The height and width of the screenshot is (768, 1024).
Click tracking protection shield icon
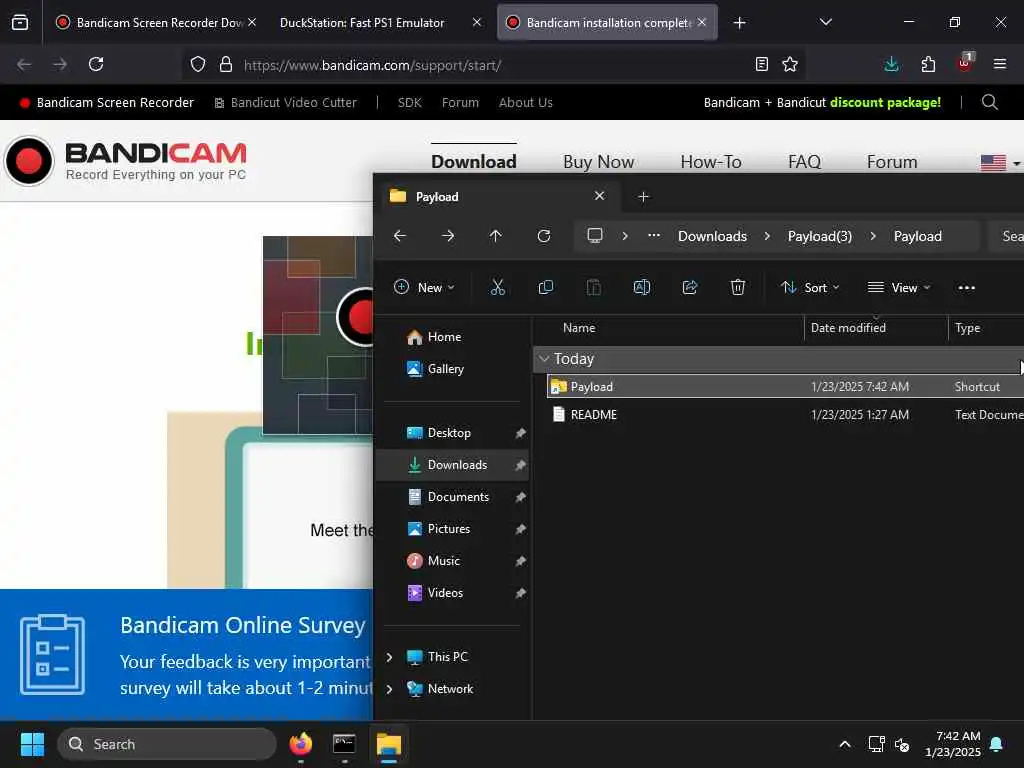click(x=198, y=64)
